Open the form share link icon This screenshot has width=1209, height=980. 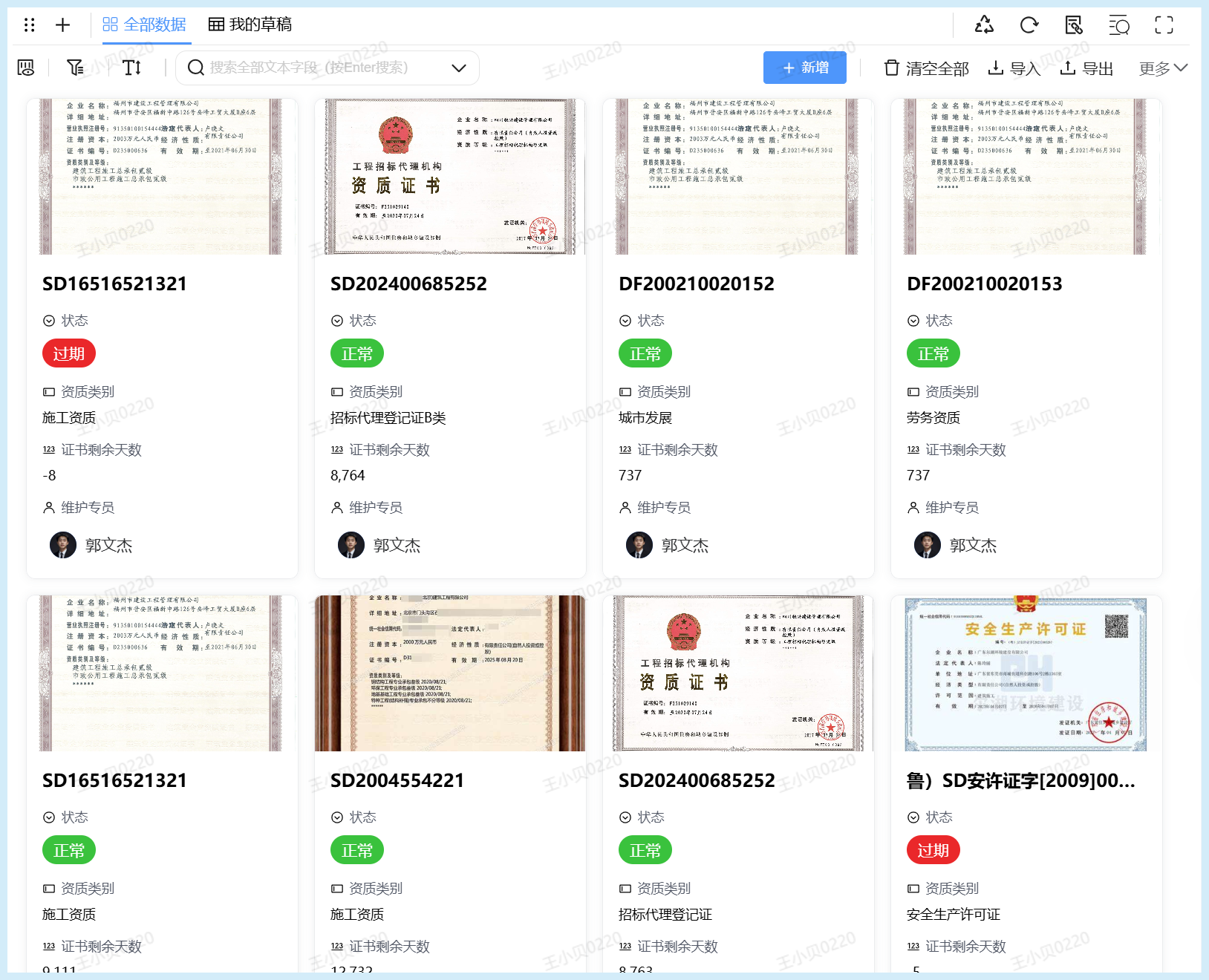pyautogui.click(x=1074, y=24)
